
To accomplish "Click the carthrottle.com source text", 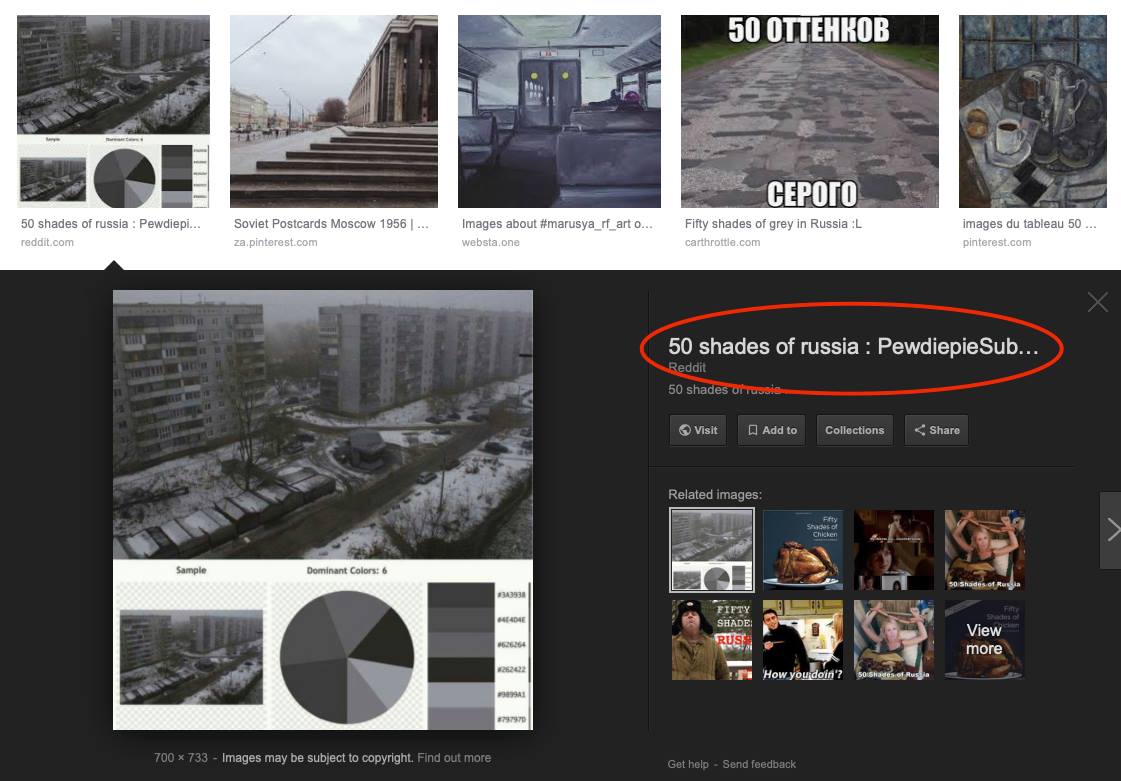I will pos(722,242).
